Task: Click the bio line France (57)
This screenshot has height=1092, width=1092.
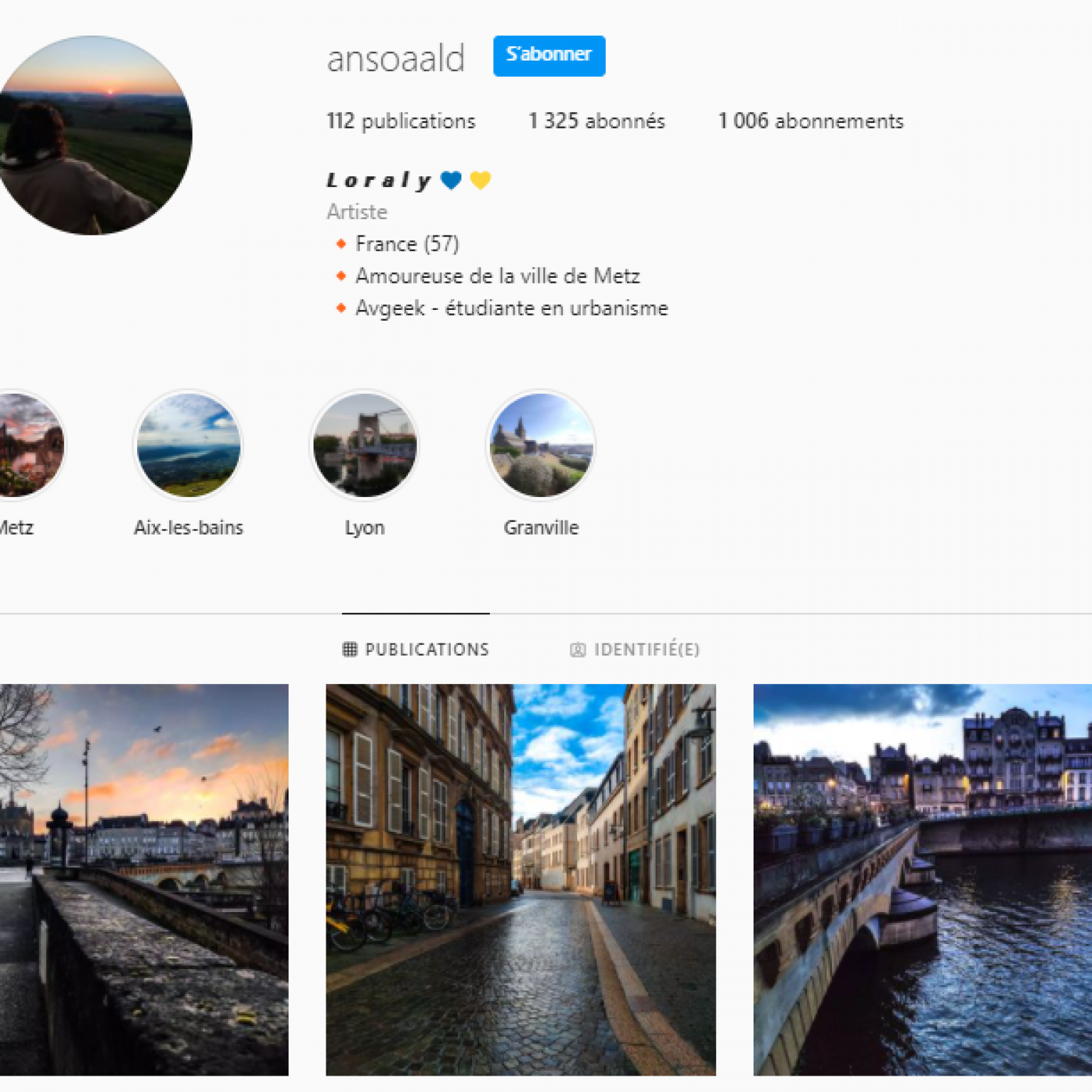Action: tap(407, 244)
